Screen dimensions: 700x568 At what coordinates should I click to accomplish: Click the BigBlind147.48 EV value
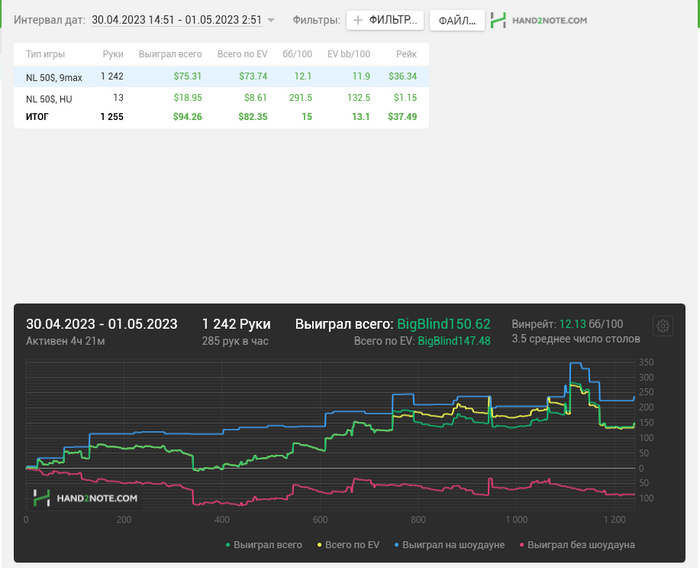pyautogui.click(x=454, y=341)
